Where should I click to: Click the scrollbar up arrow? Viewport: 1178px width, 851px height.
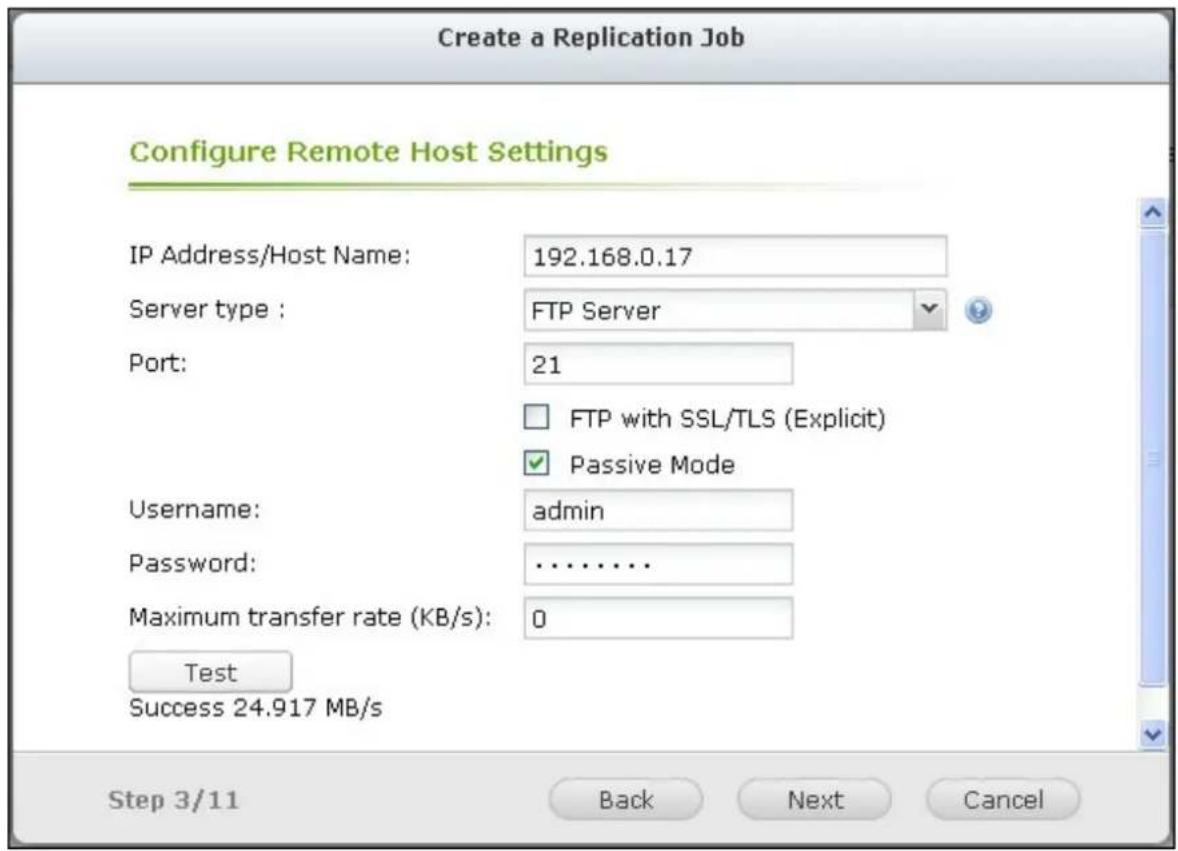tap(1152, 213)
